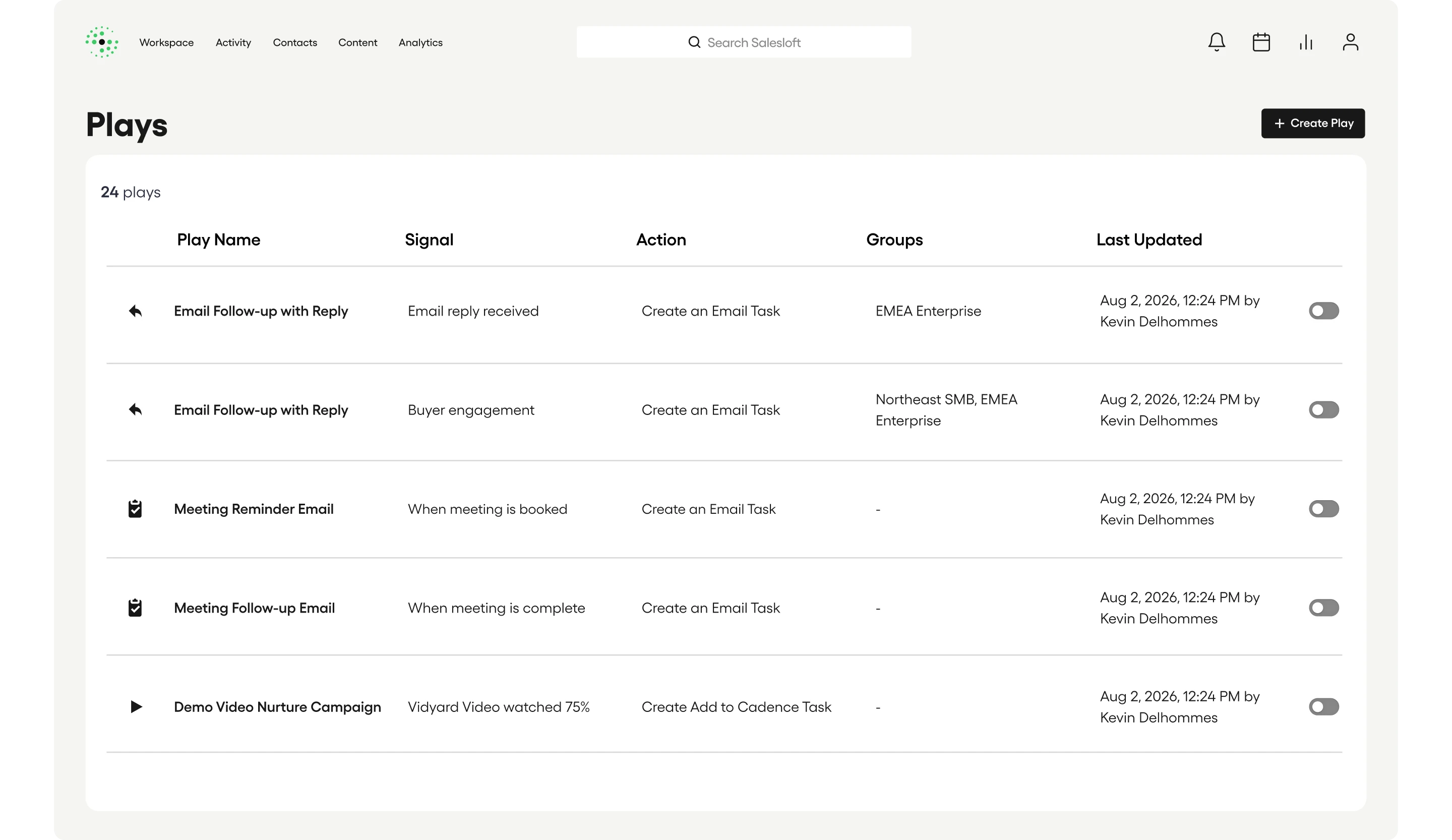Click the "24 plays" count text
The width and height of the screenshot is (1452, 840).
point(131,192)
